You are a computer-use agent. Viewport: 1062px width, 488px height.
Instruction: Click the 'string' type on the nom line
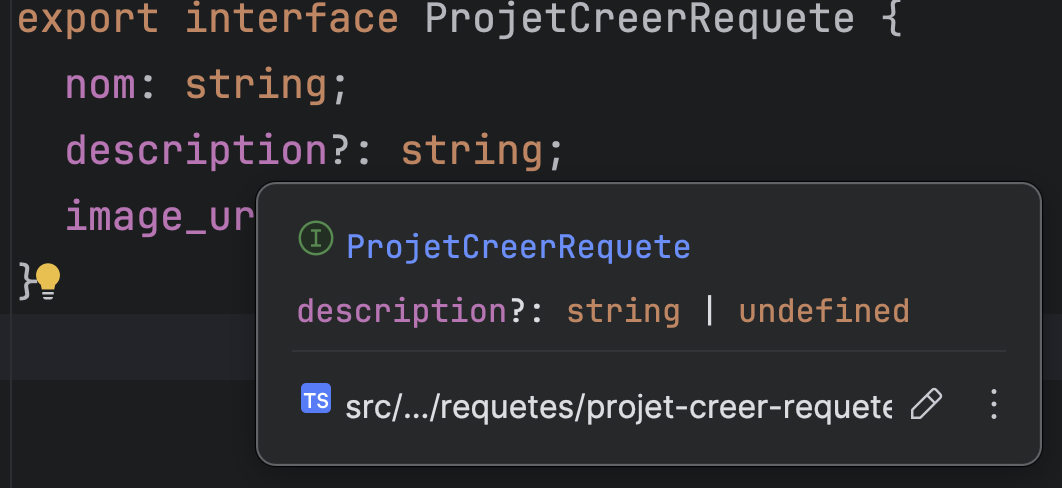coord(256,85)
